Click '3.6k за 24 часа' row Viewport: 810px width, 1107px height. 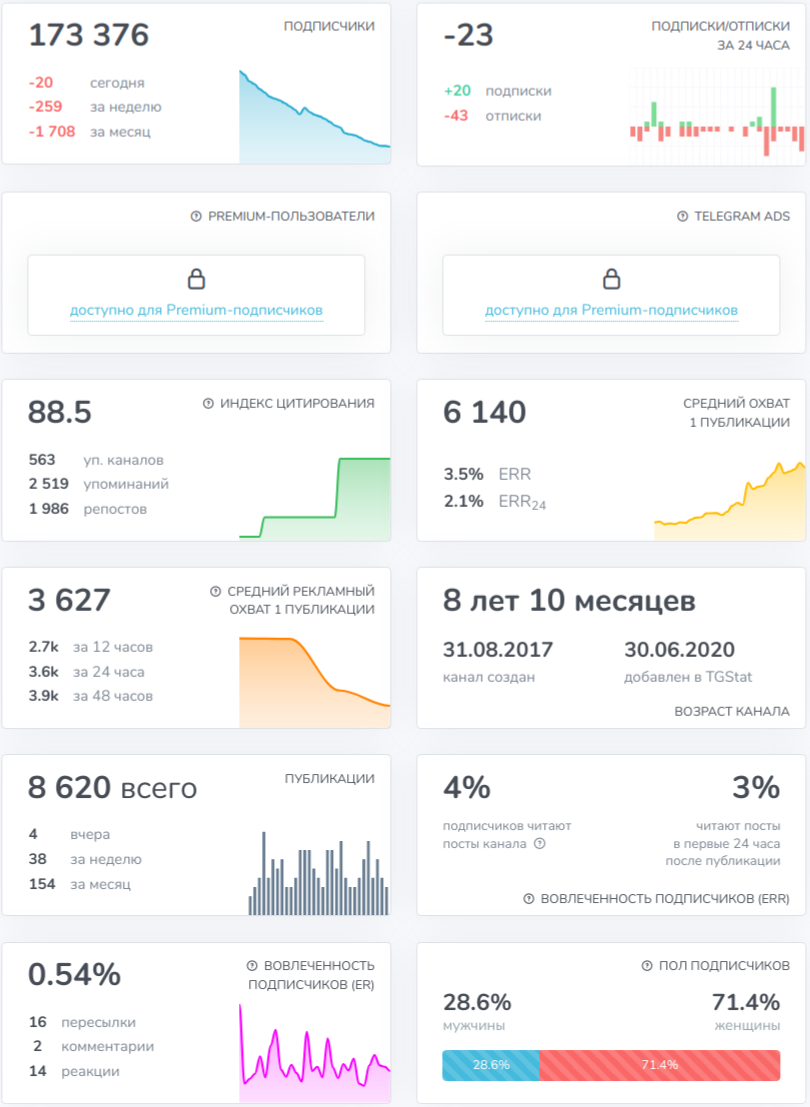pyautogui.click(x=86, y=671)
